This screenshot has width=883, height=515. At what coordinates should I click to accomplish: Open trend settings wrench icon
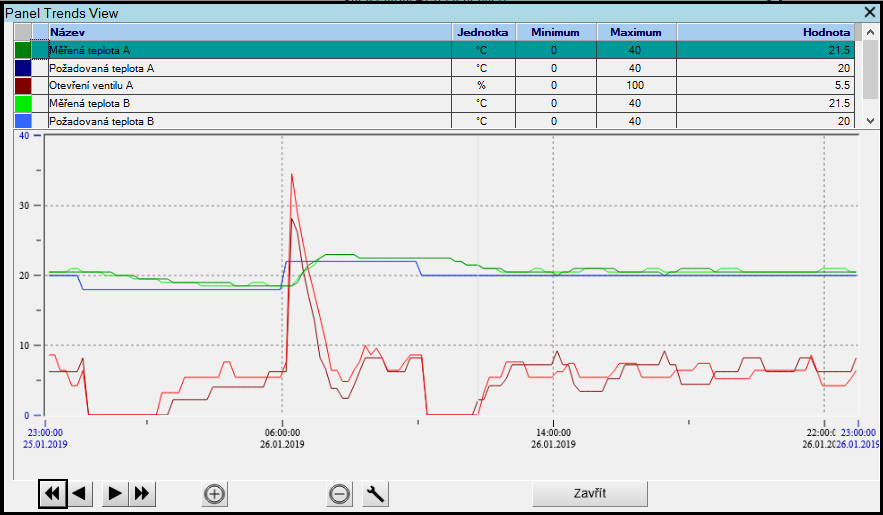click(375, 493)
